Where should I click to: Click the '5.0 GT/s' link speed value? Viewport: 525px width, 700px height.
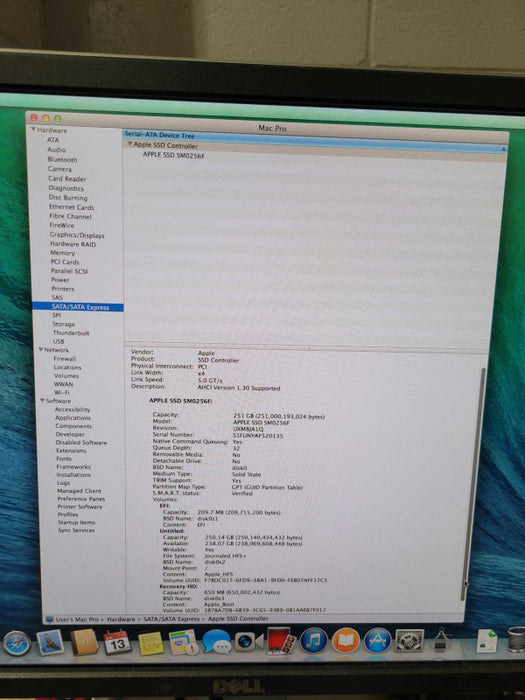point(210,380)
